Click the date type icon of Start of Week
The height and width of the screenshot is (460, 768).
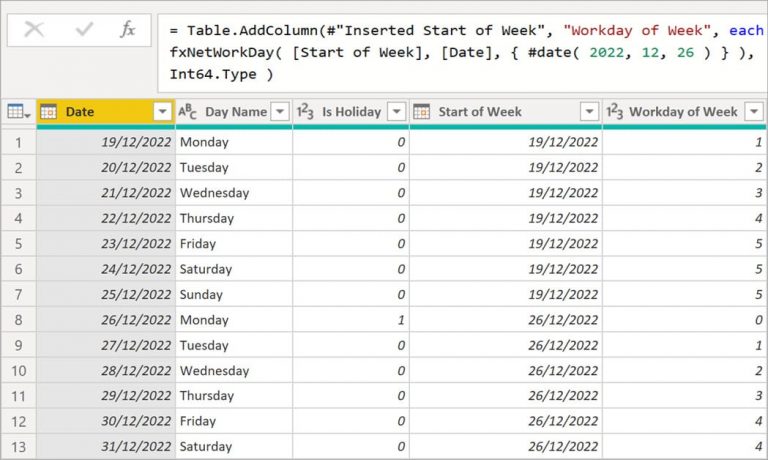422,112
